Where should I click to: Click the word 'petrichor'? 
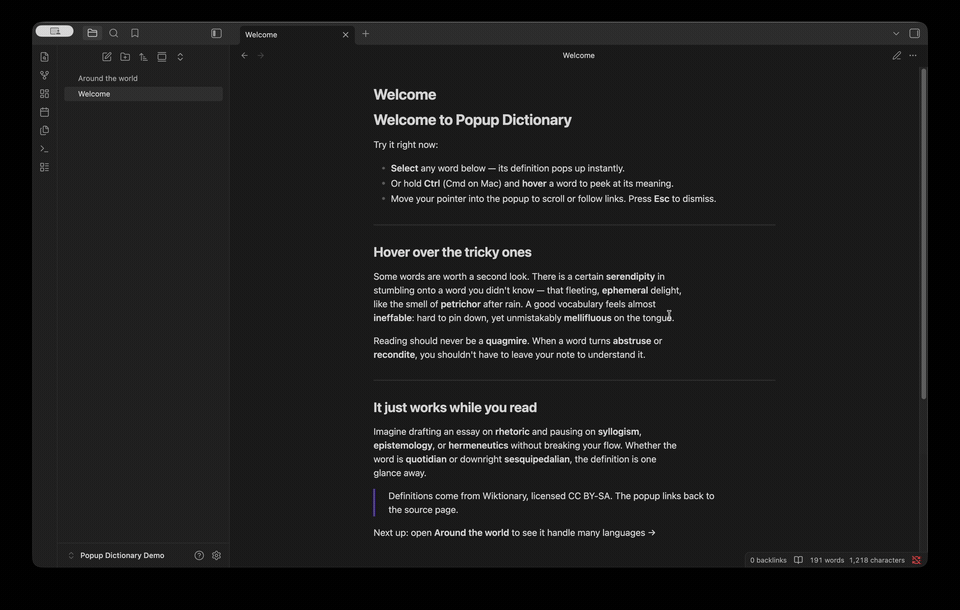(460, 304)
